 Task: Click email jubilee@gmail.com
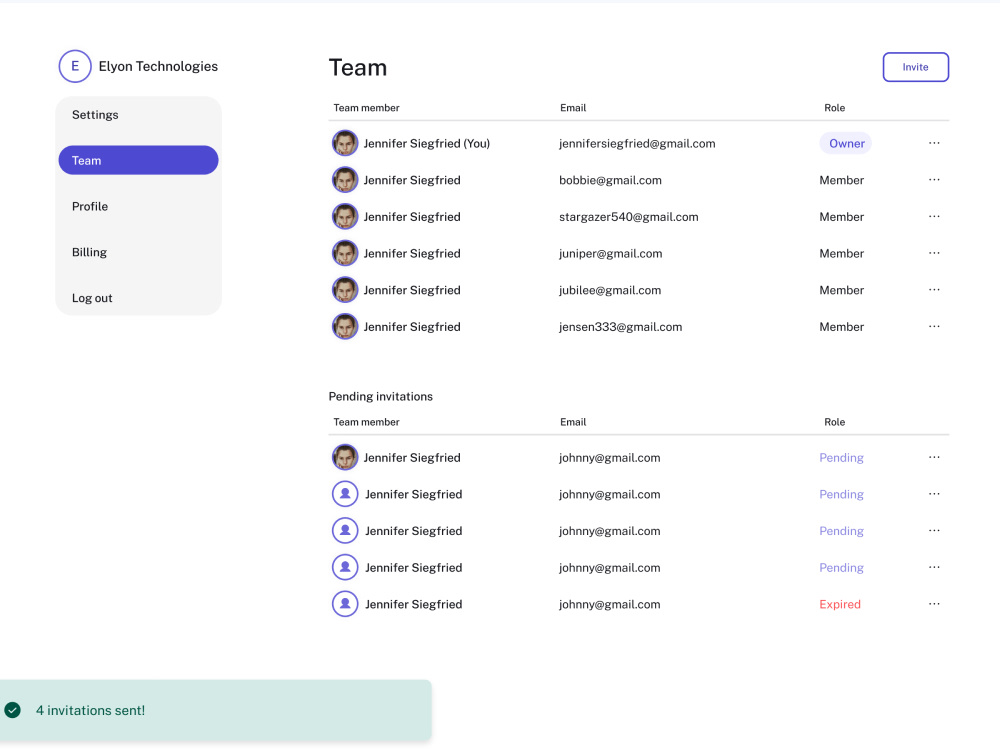tap(610, 290)
